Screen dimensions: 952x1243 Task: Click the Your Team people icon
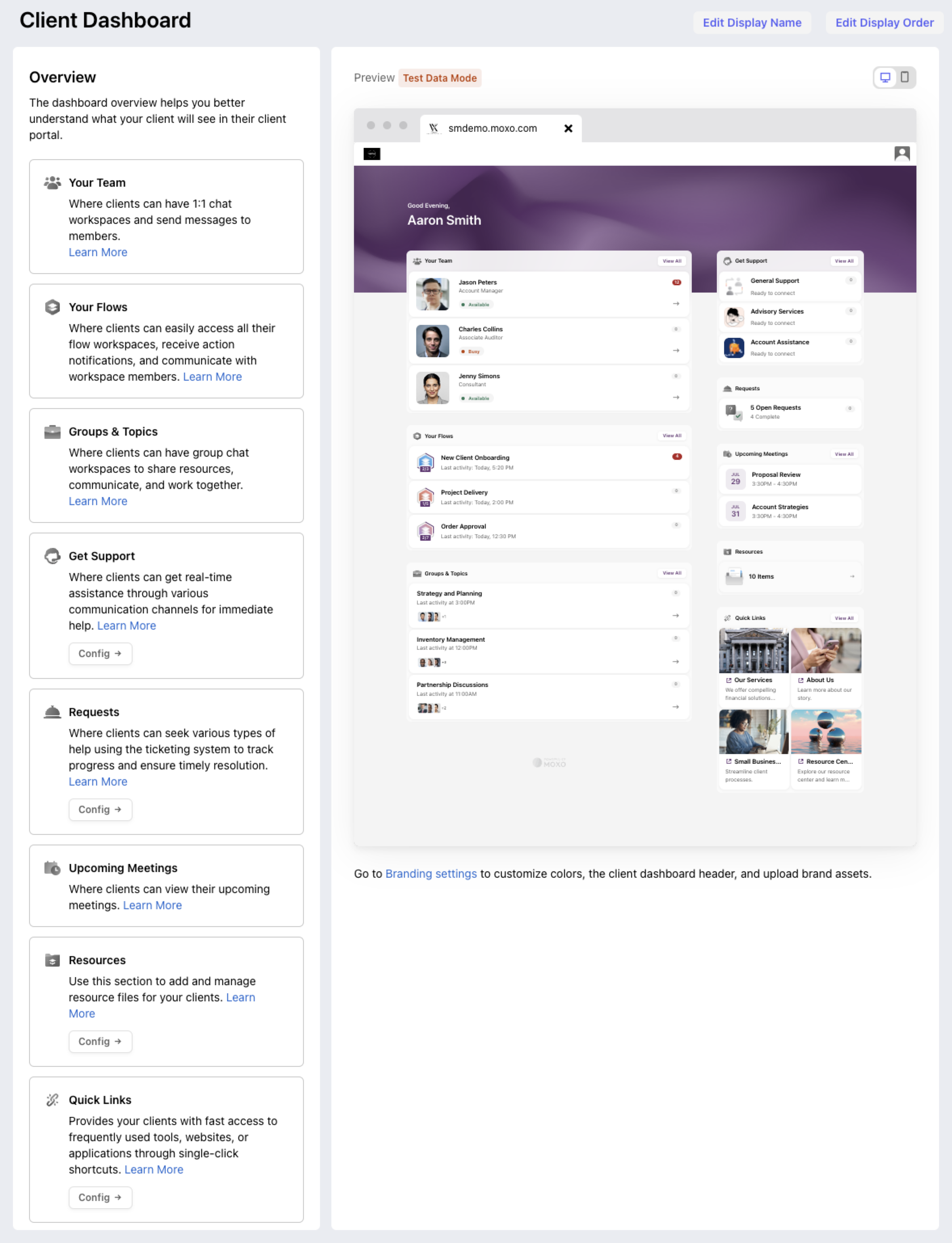click(x=52, y=182)
